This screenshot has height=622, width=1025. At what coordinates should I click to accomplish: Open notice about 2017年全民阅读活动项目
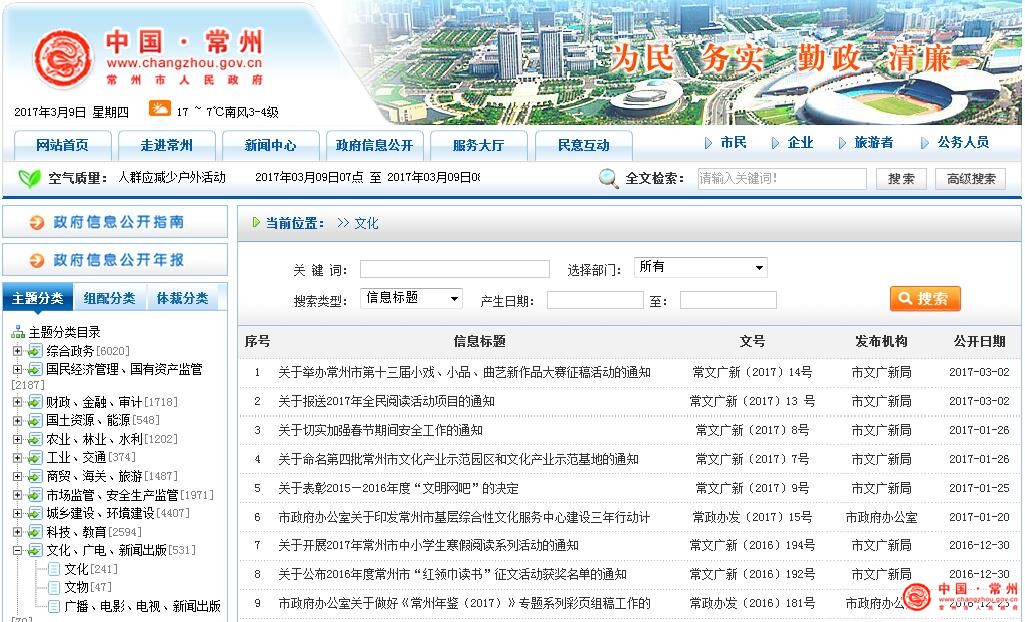[386, 401]
